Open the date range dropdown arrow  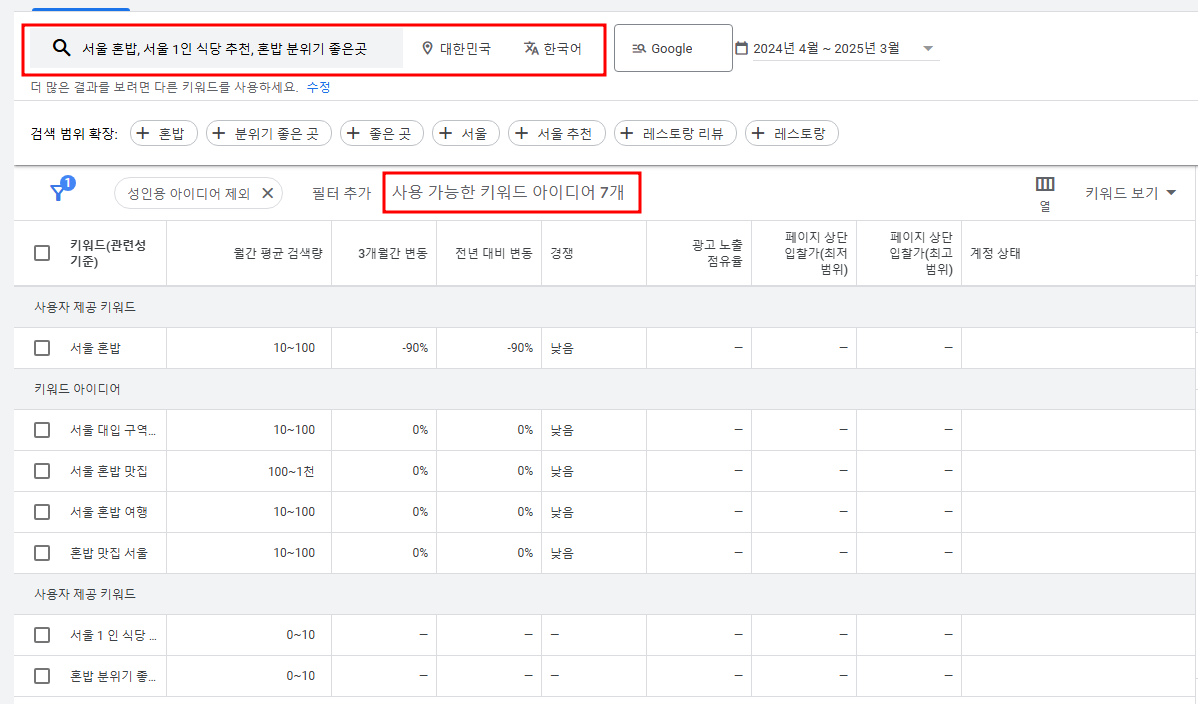[x=928, y=48]
